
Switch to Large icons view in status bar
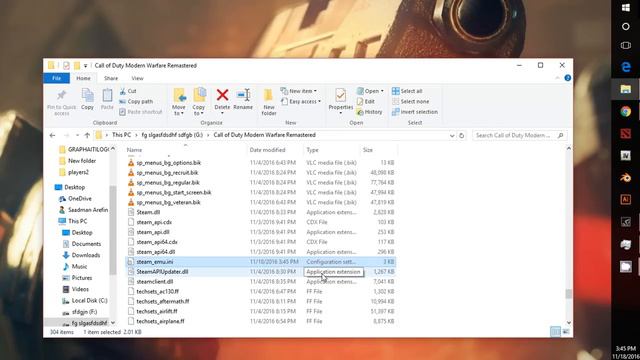pos(565,332)
